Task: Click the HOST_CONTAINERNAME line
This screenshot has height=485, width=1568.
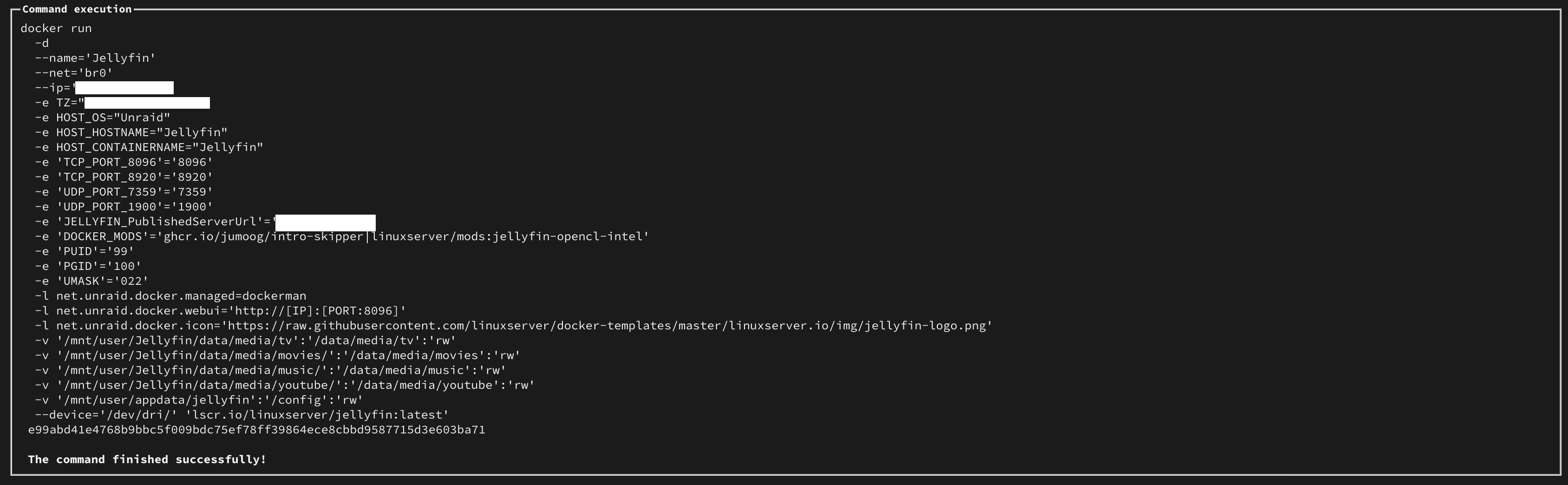Action: click(x=149, y=147)
